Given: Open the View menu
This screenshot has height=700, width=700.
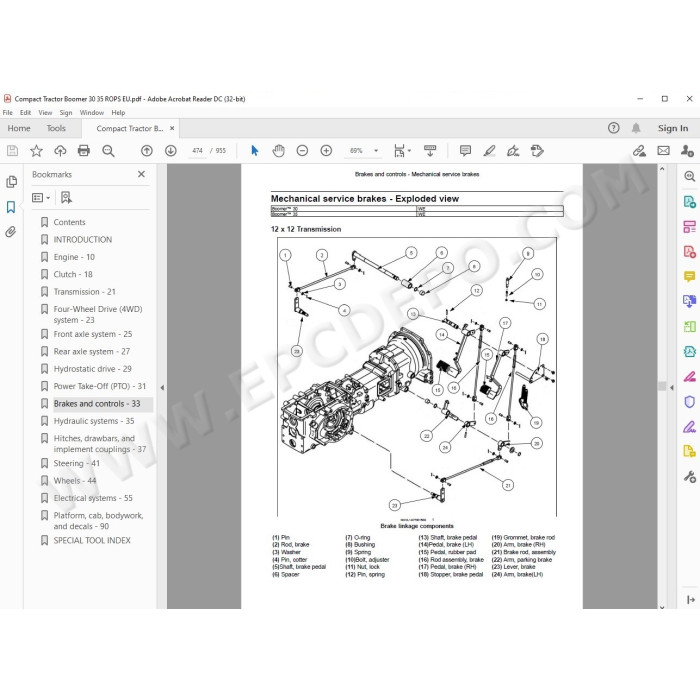Looking at the screenshot, I should [x=45, y=112].
